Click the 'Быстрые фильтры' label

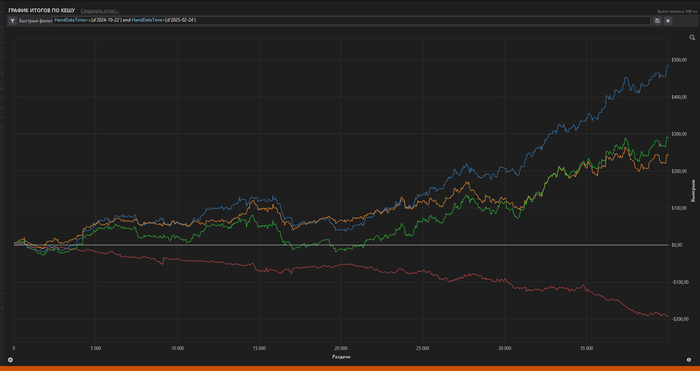pos(36,21)
